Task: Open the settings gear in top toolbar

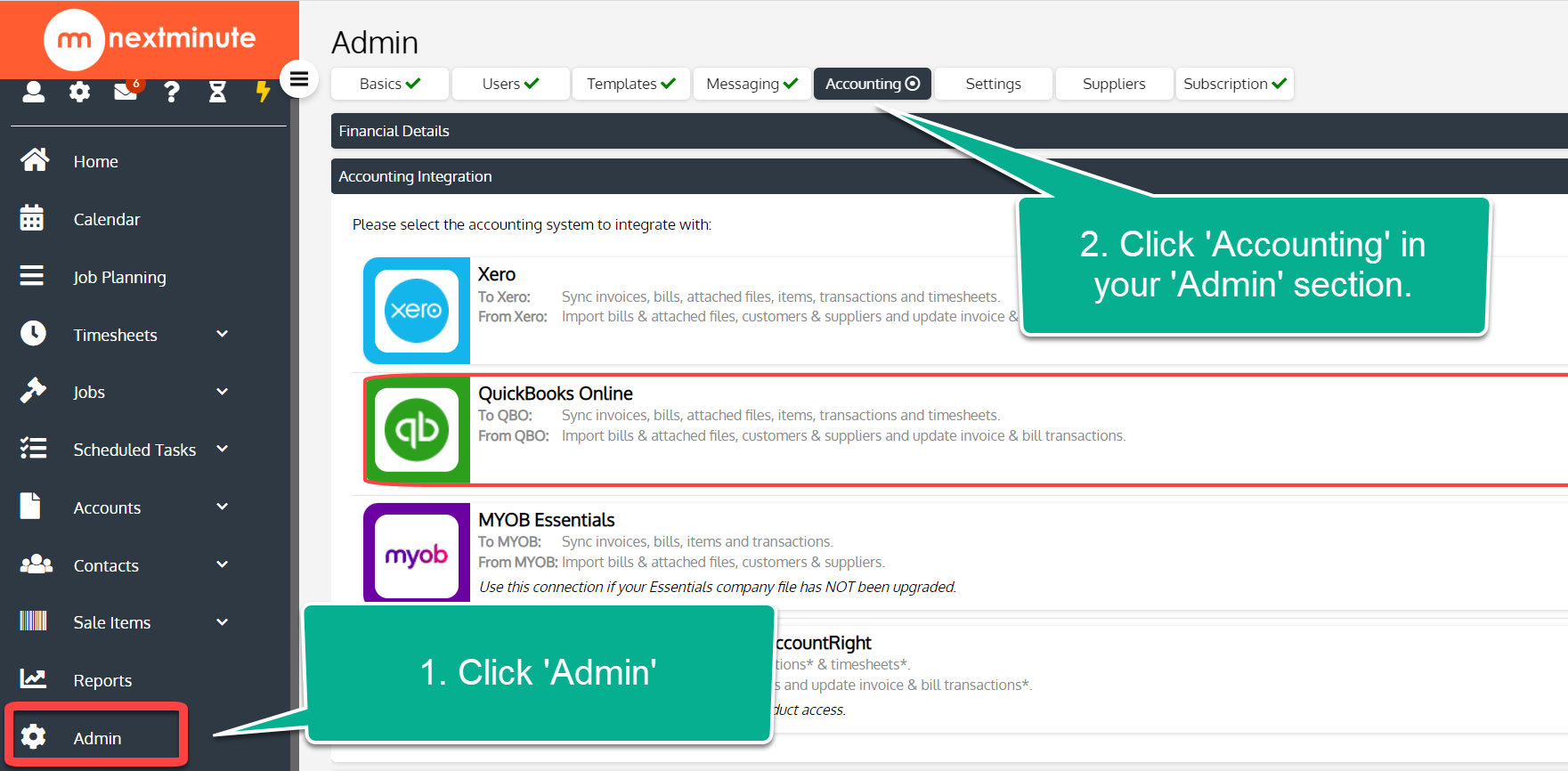Action: tap(80, 92)
